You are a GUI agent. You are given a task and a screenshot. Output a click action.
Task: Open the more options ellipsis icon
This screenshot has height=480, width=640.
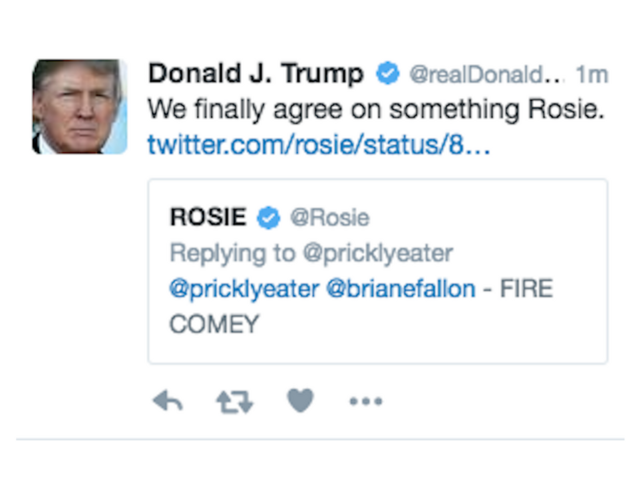(x=365, y=401)
